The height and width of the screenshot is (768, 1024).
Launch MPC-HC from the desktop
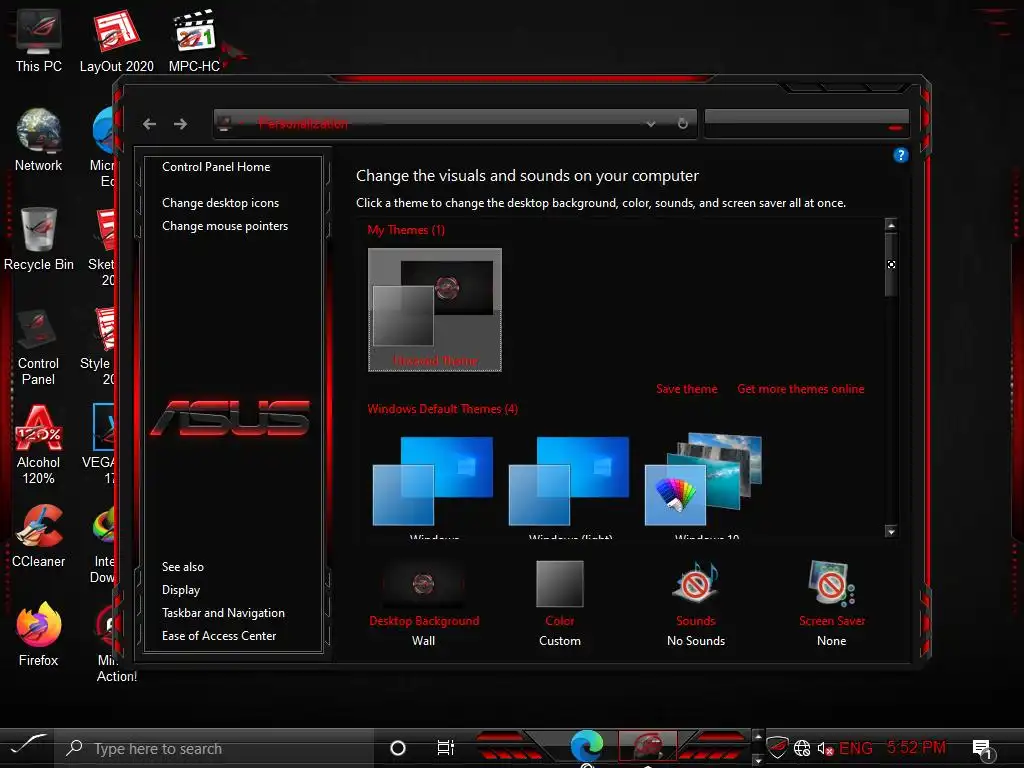pyautogui.click(x=194, y=40)
